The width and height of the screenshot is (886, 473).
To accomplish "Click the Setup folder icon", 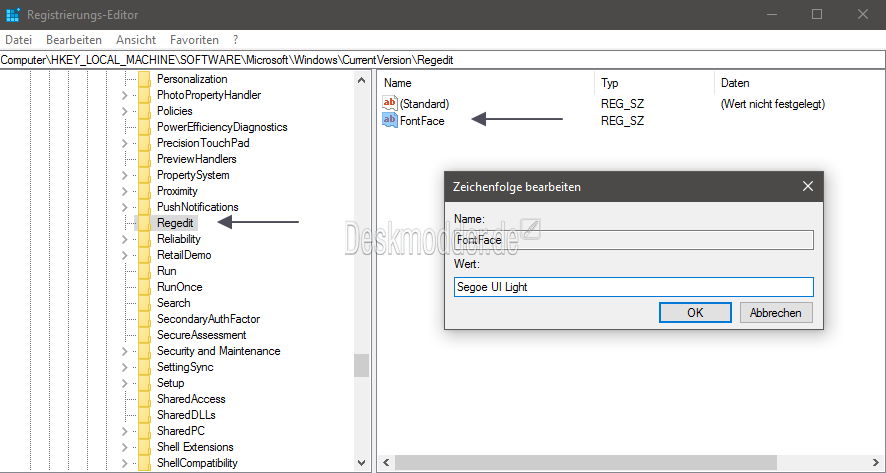I will 145,383.
